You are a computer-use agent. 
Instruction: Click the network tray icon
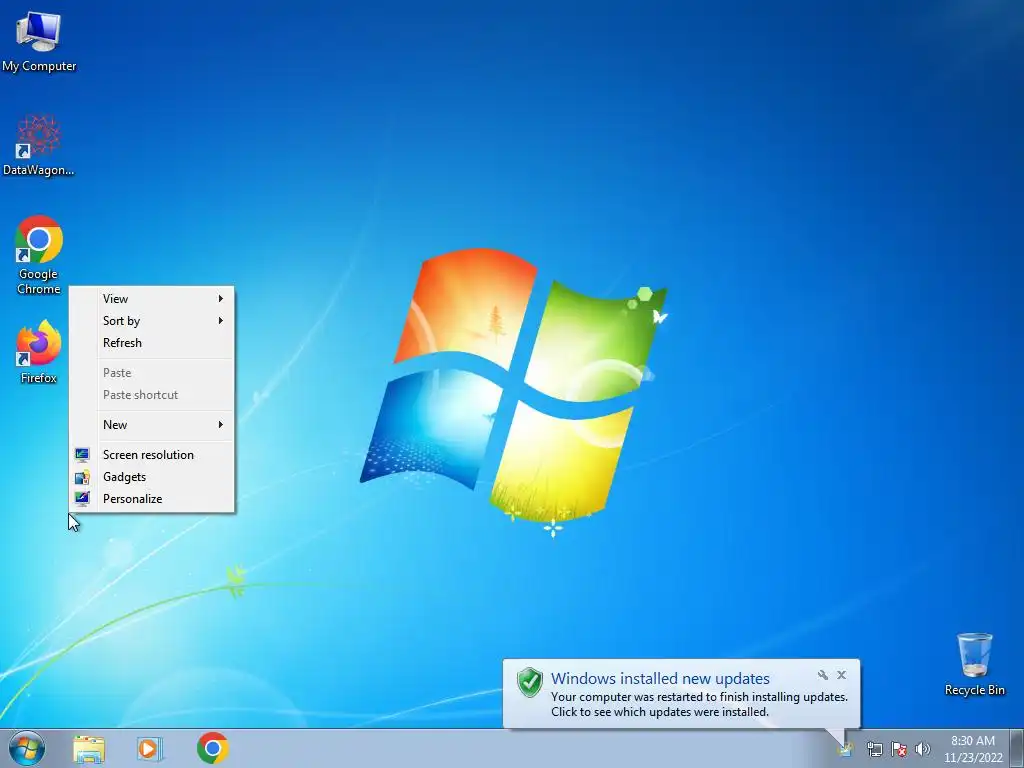click(x=874, y=749)
